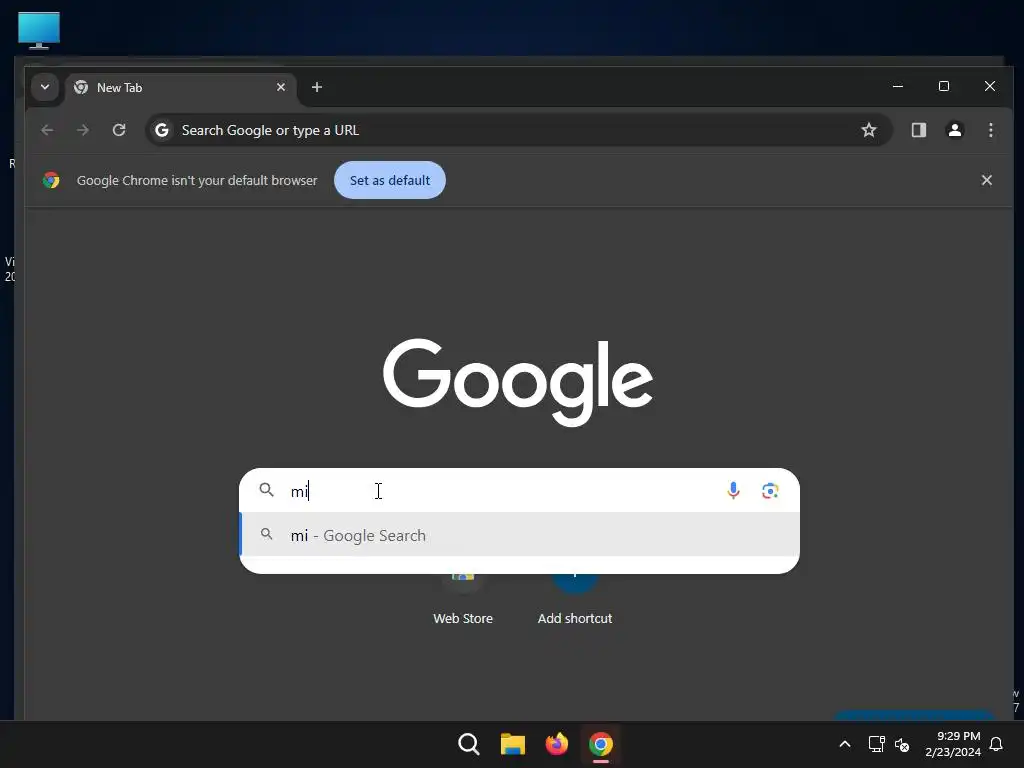Select the 'mi - Google Search' suggestion

(520, 535)
